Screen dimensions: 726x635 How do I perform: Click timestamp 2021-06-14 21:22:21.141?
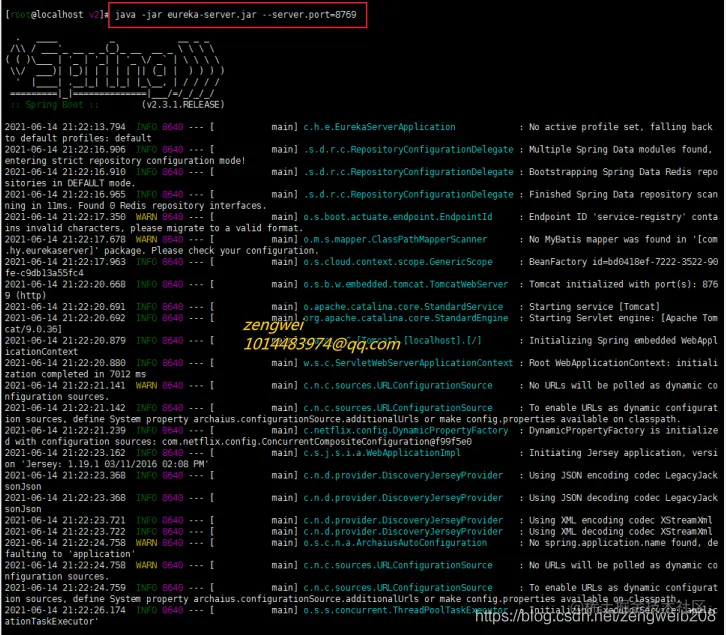(65, 385)
